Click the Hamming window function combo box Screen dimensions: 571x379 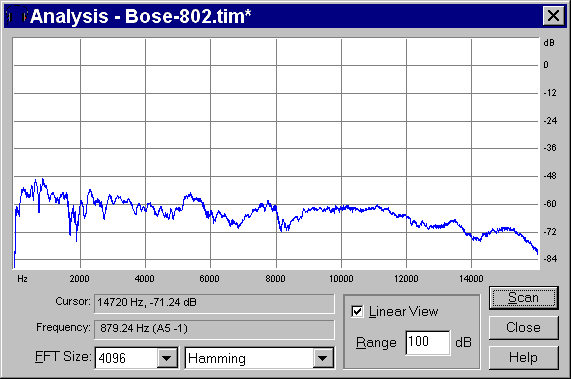tap(259, 358)
